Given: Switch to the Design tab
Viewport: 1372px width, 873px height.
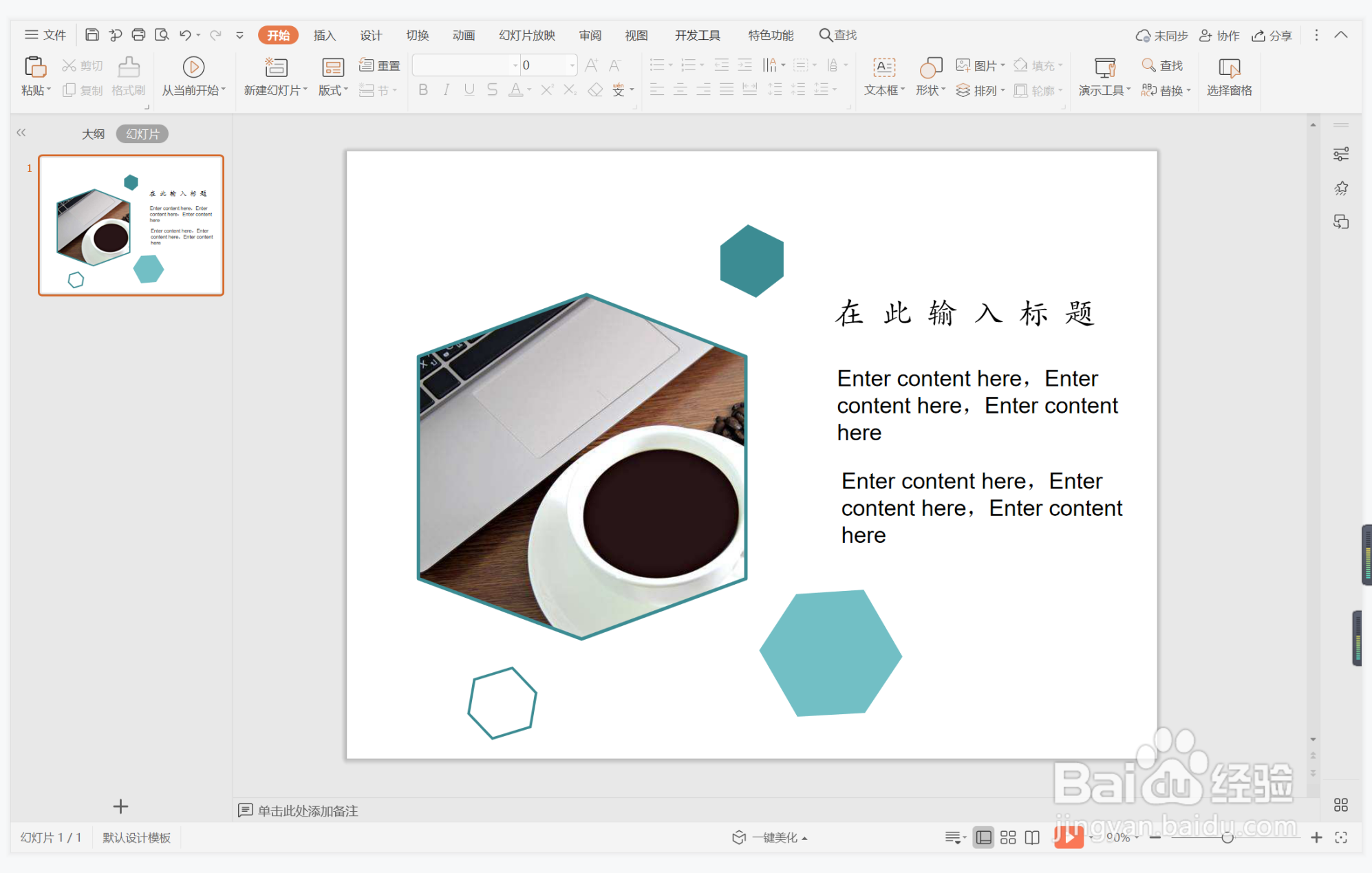Looking at the screenshot, I should (x=371, y=35).
